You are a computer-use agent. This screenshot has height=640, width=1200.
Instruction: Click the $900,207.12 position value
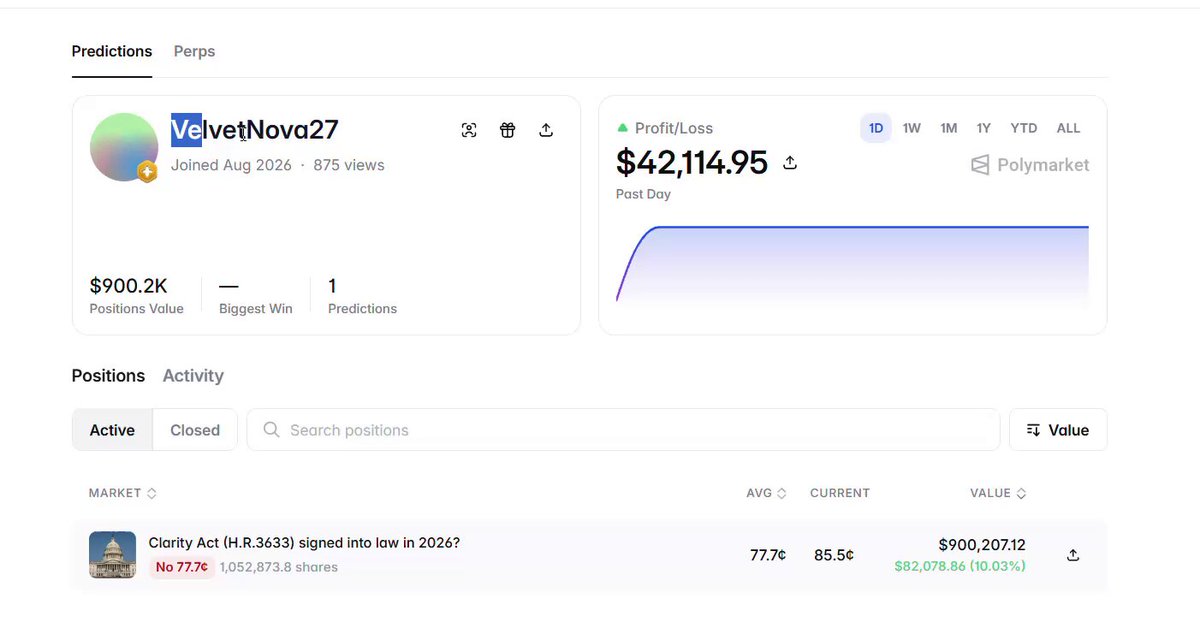pyautogui.click(x=982, y=545)
